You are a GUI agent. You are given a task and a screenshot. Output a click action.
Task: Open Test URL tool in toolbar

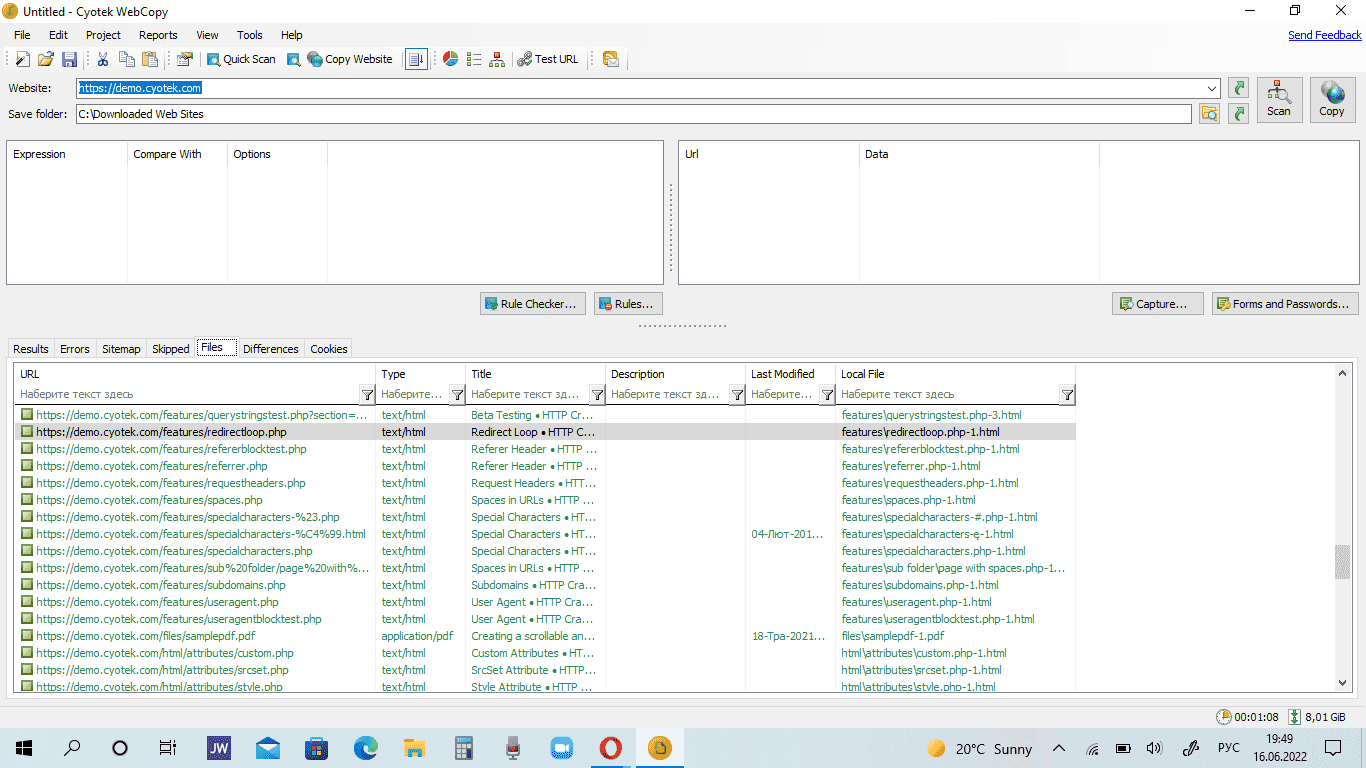(x=547, y=59)
